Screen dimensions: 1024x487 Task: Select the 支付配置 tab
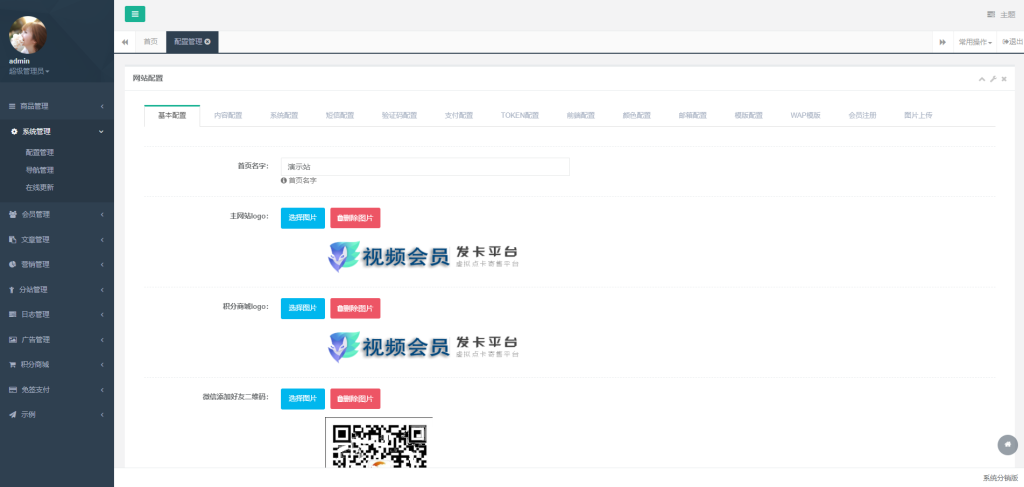point(458,116)
